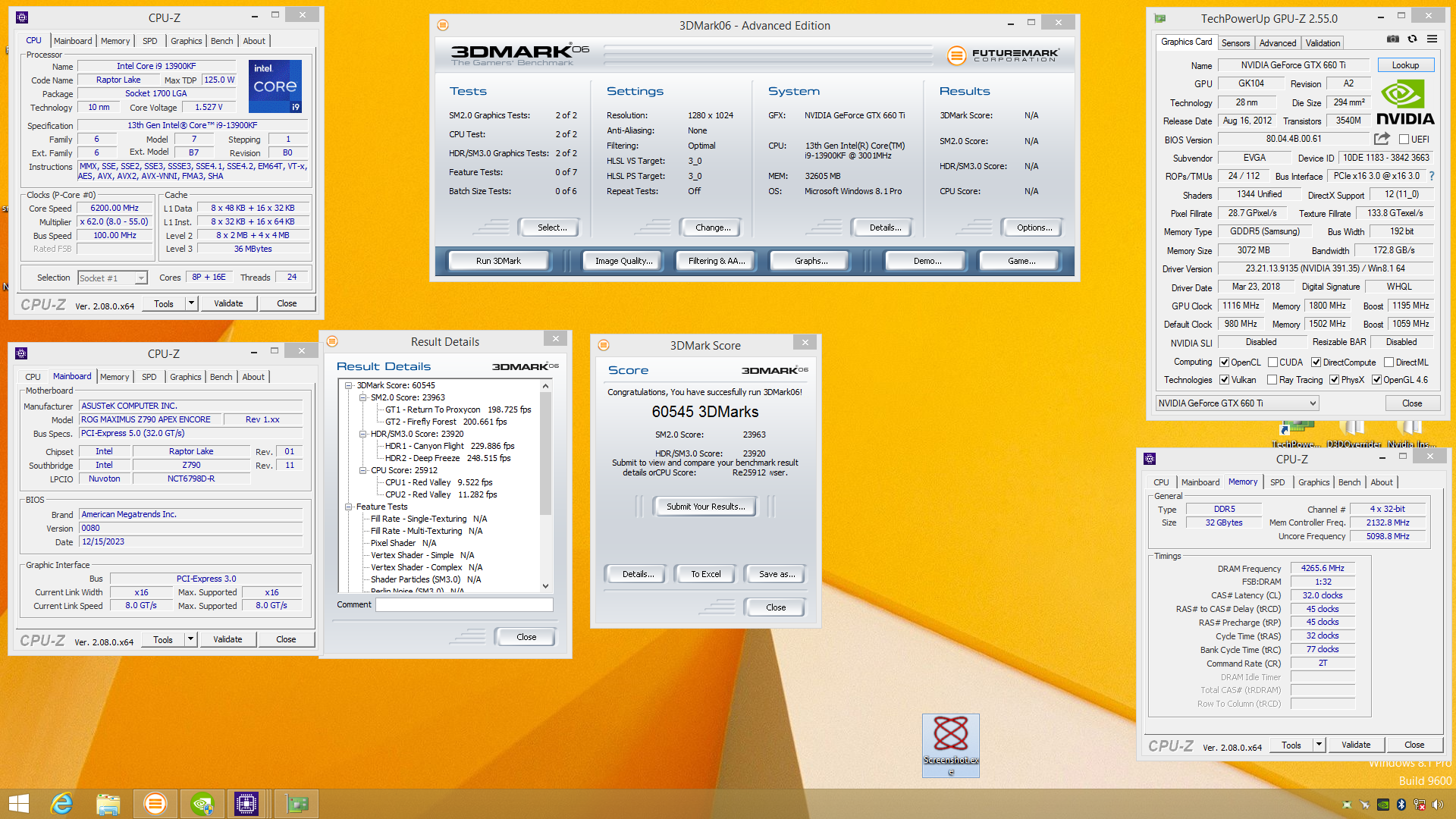The image size is (1456, 819).
Task: Click the Windows Start button
Action: tap(18, 804)
